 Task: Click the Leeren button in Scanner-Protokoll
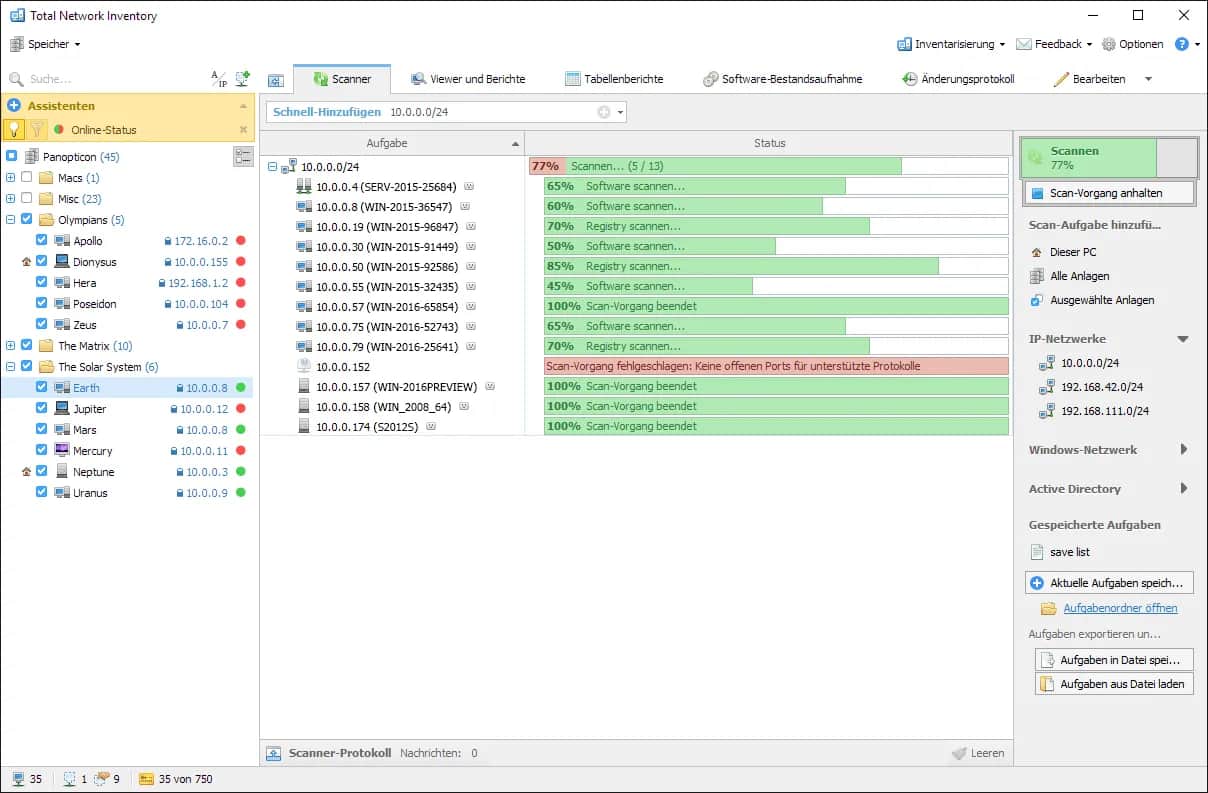click(979, 753)
